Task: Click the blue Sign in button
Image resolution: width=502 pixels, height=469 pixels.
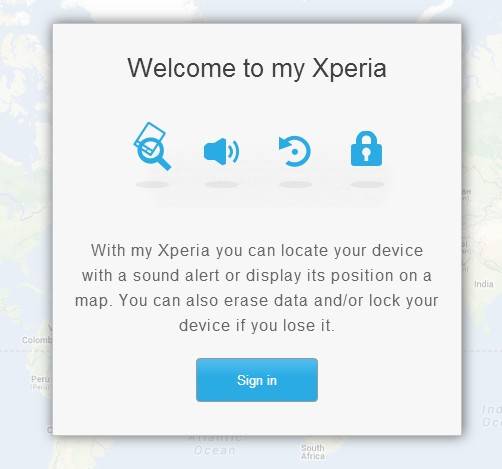Action: pos(257,380)
